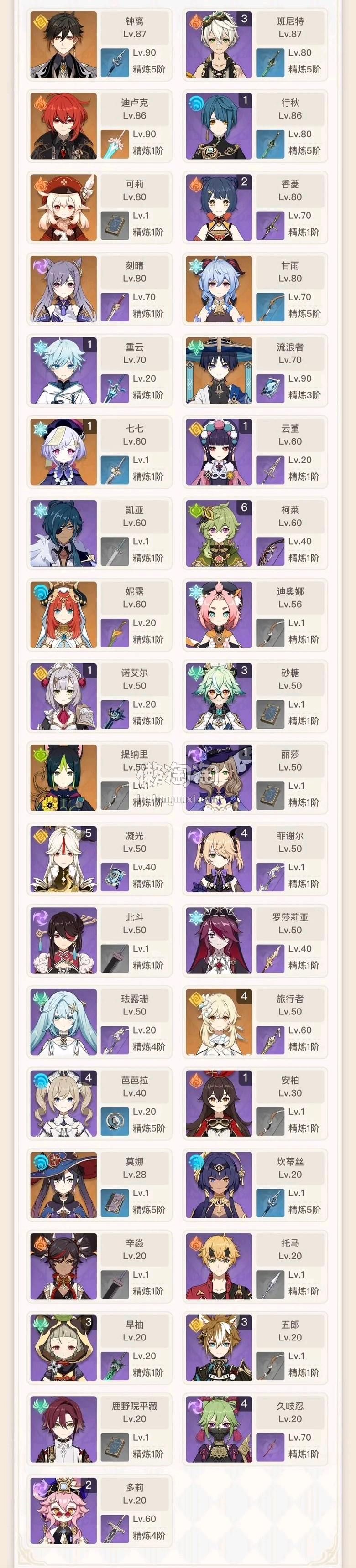
Task: Select Nilou's (妮露) portrait
Action: (63, 615)
